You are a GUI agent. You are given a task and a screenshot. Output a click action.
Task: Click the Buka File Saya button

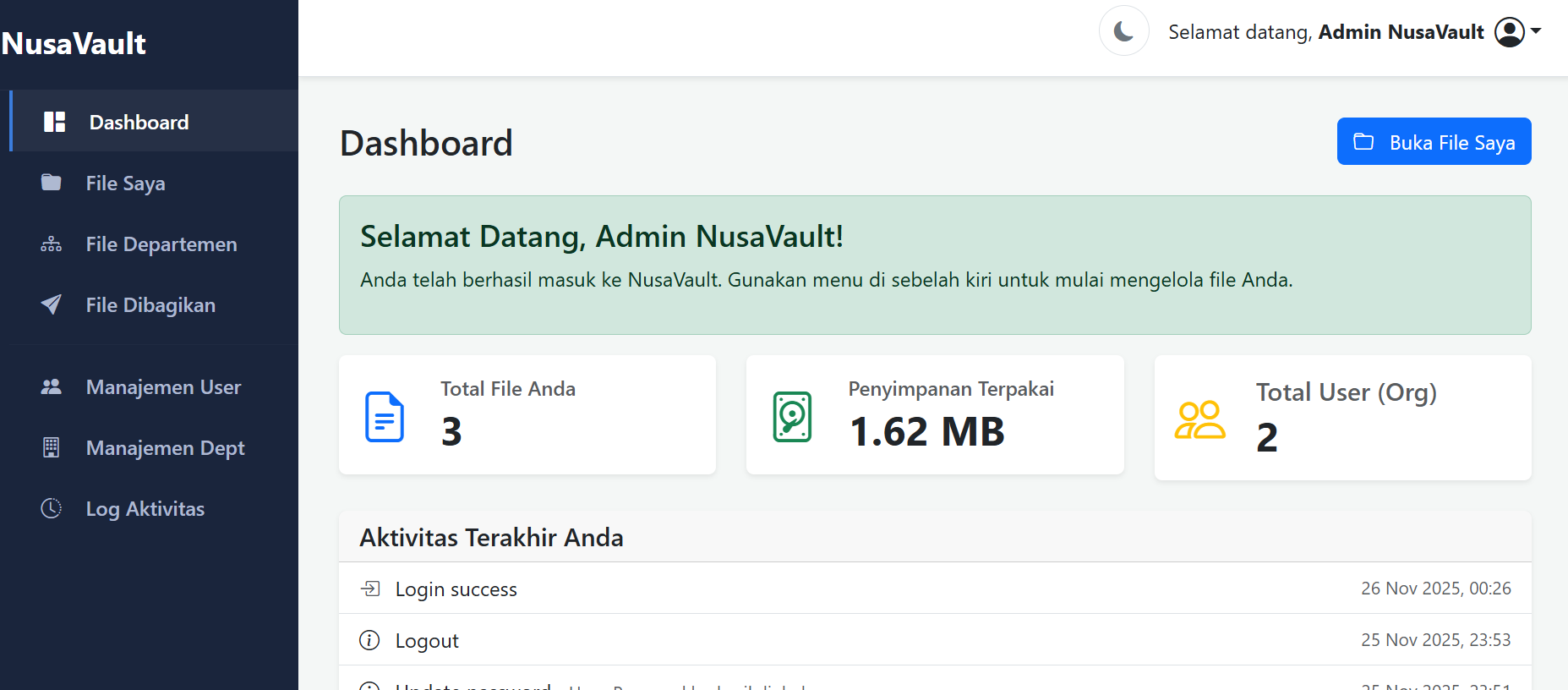point(1434,141)
